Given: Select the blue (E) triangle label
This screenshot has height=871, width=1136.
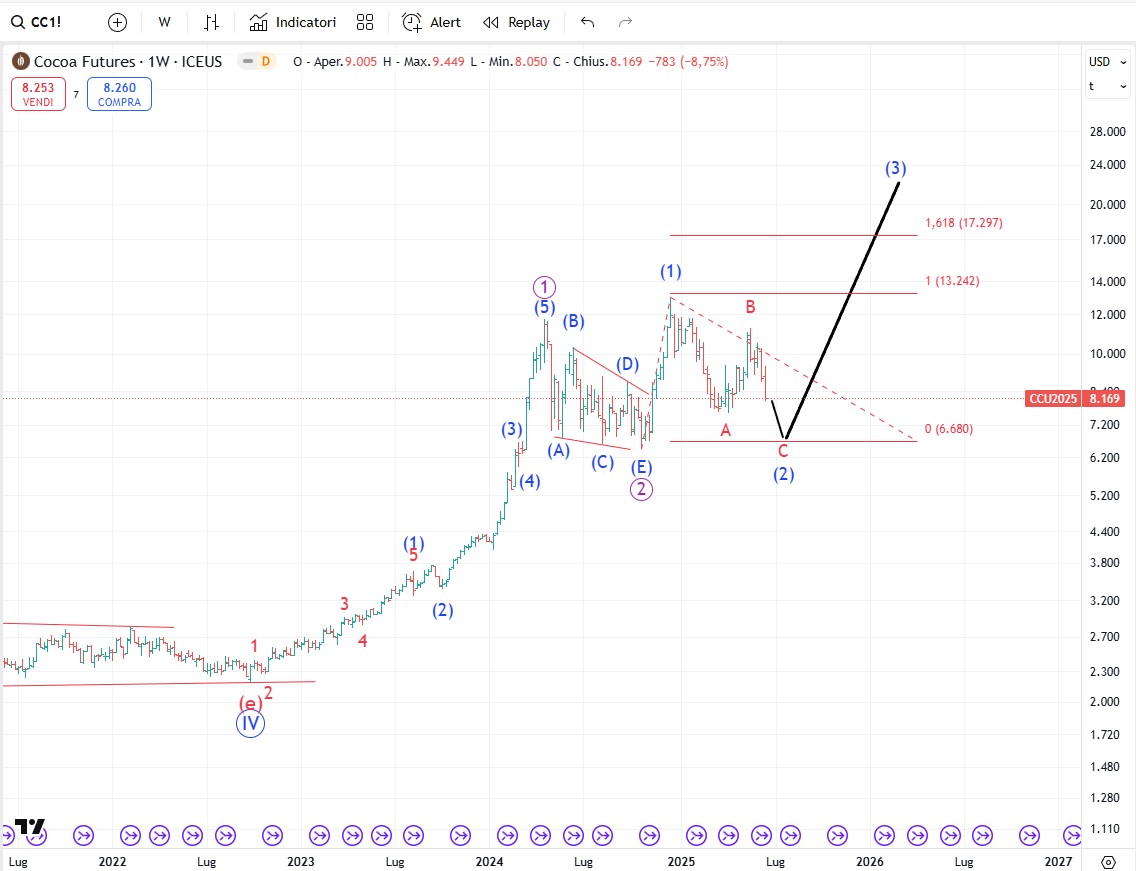Looking at the screenshot, I should [640, 467].
